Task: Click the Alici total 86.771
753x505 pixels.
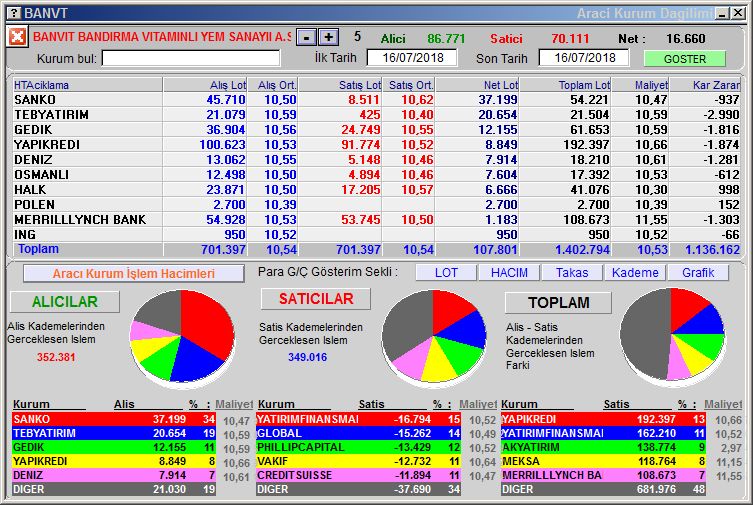Action: click(446, 38)
